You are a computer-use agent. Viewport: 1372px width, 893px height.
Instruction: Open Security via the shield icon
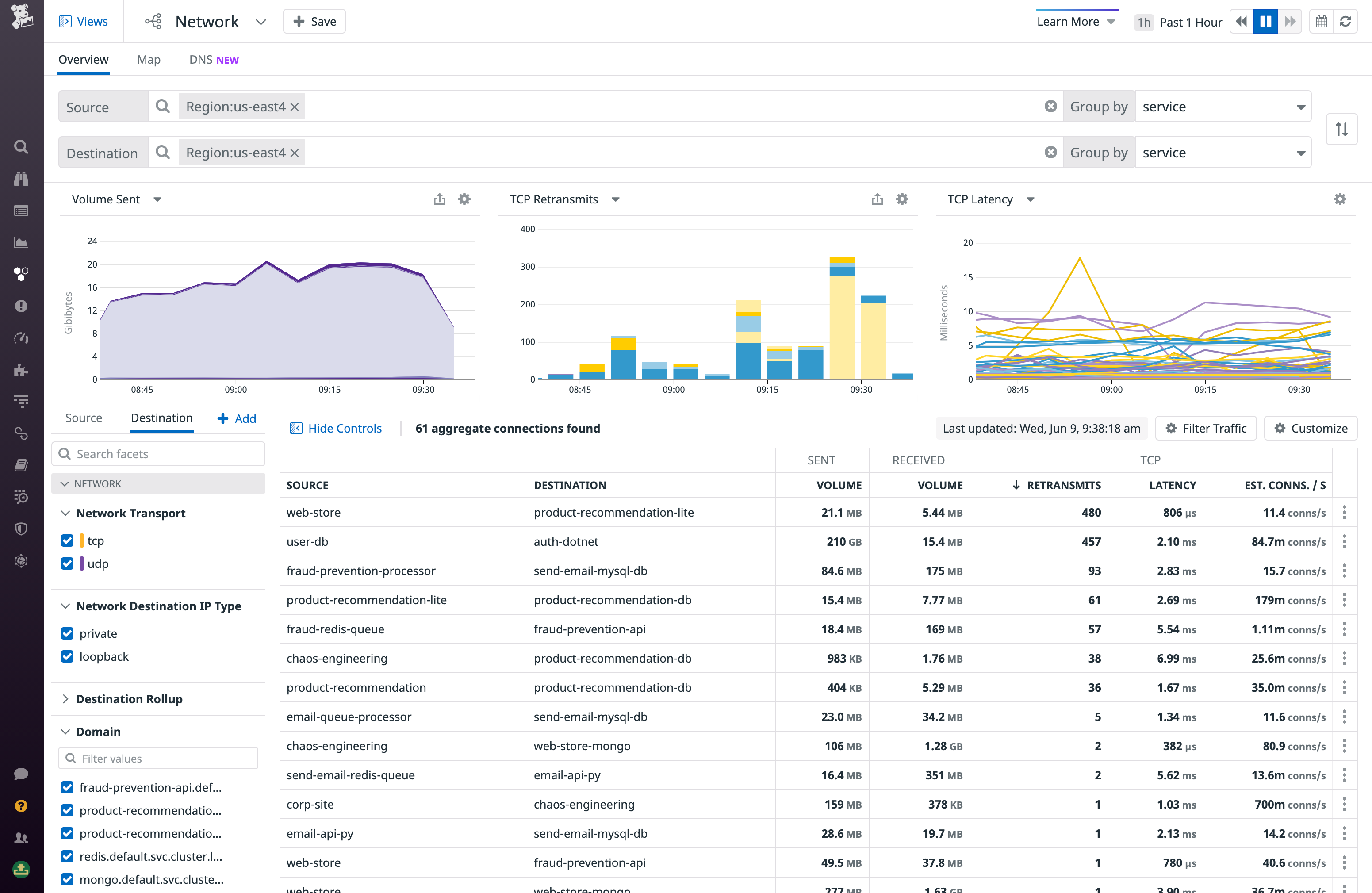21,529
